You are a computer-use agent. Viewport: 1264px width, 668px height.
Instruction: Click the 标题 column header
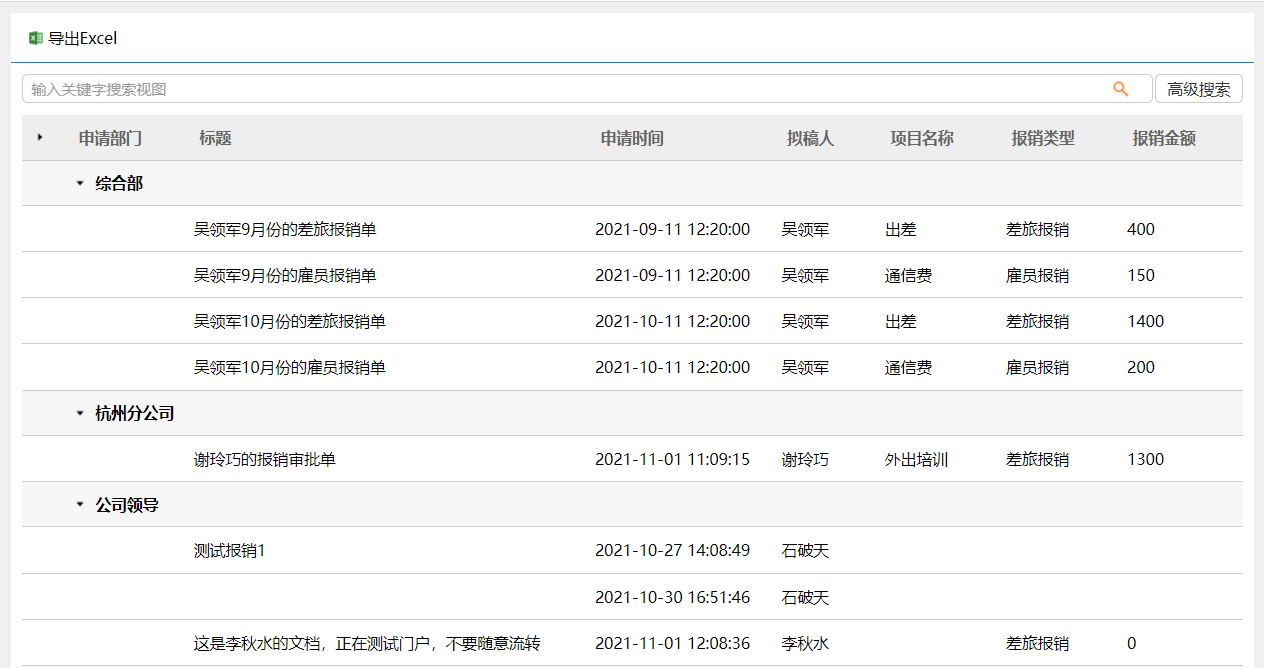[215, 138]
